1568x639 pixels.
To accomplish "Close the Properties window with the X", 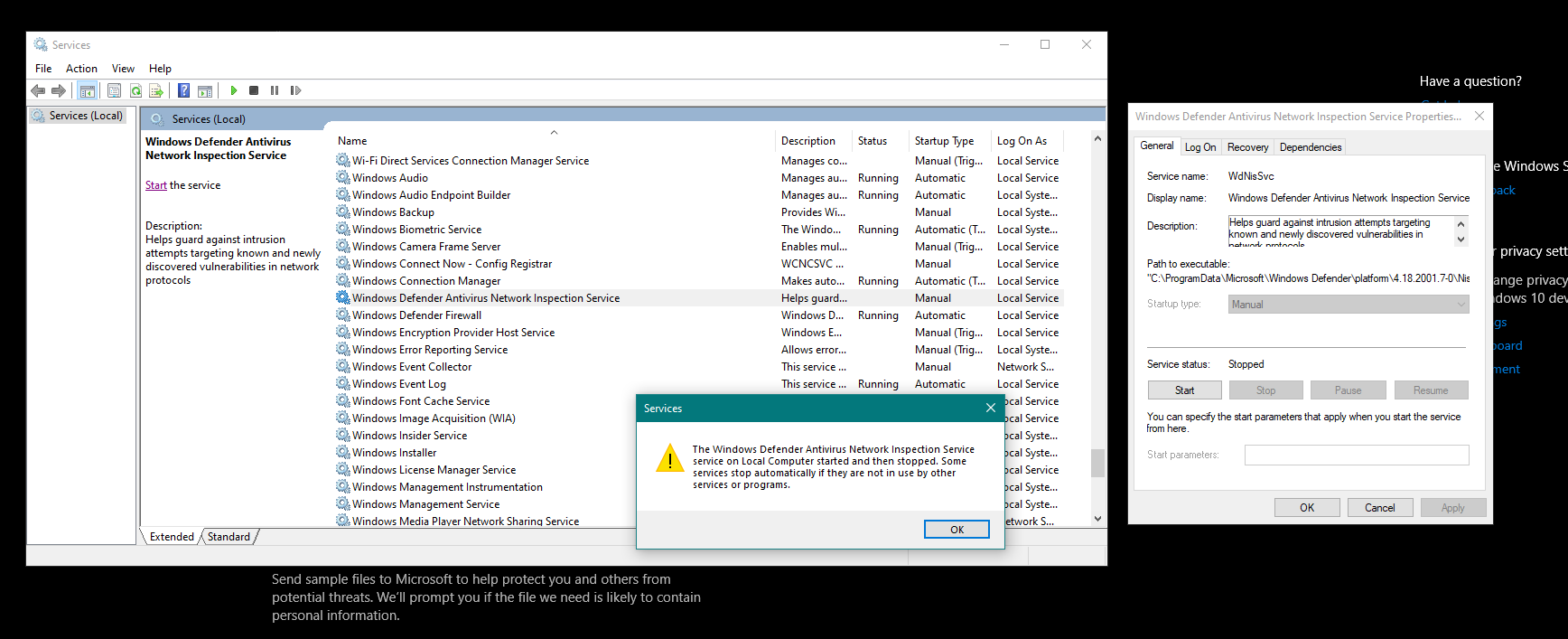I will pyautogui.click(x=1479, y=116).
